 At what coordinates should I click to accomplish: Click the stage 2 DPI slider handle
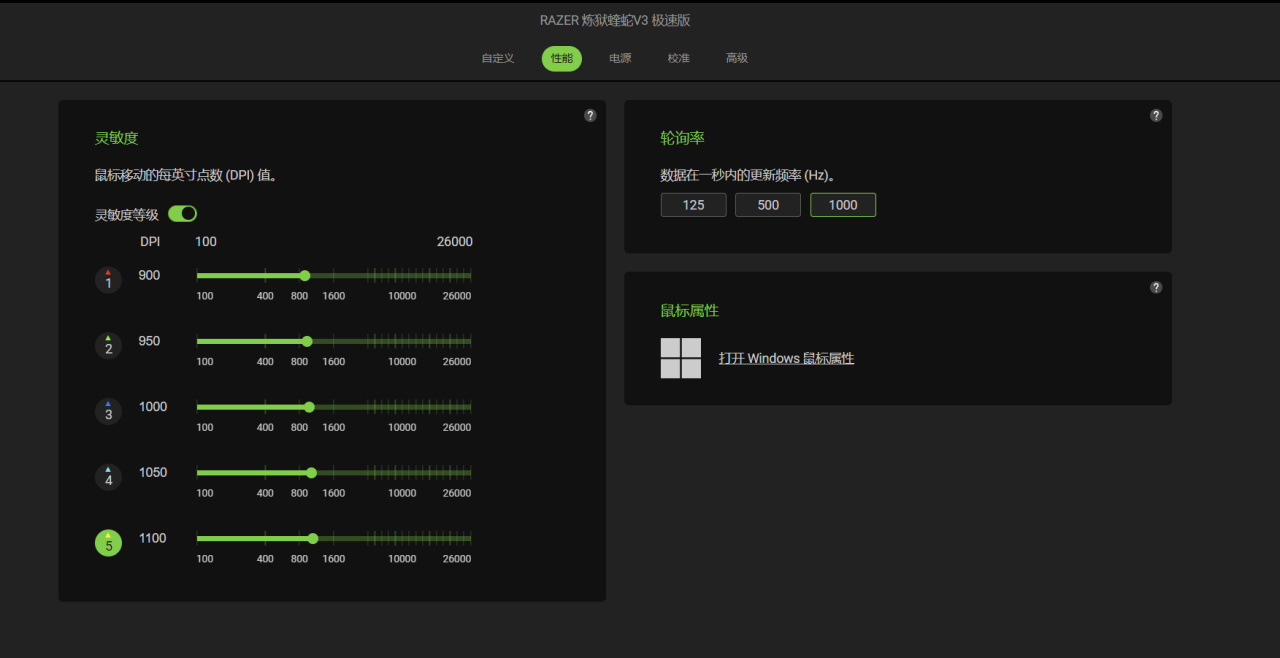point(307,342)
